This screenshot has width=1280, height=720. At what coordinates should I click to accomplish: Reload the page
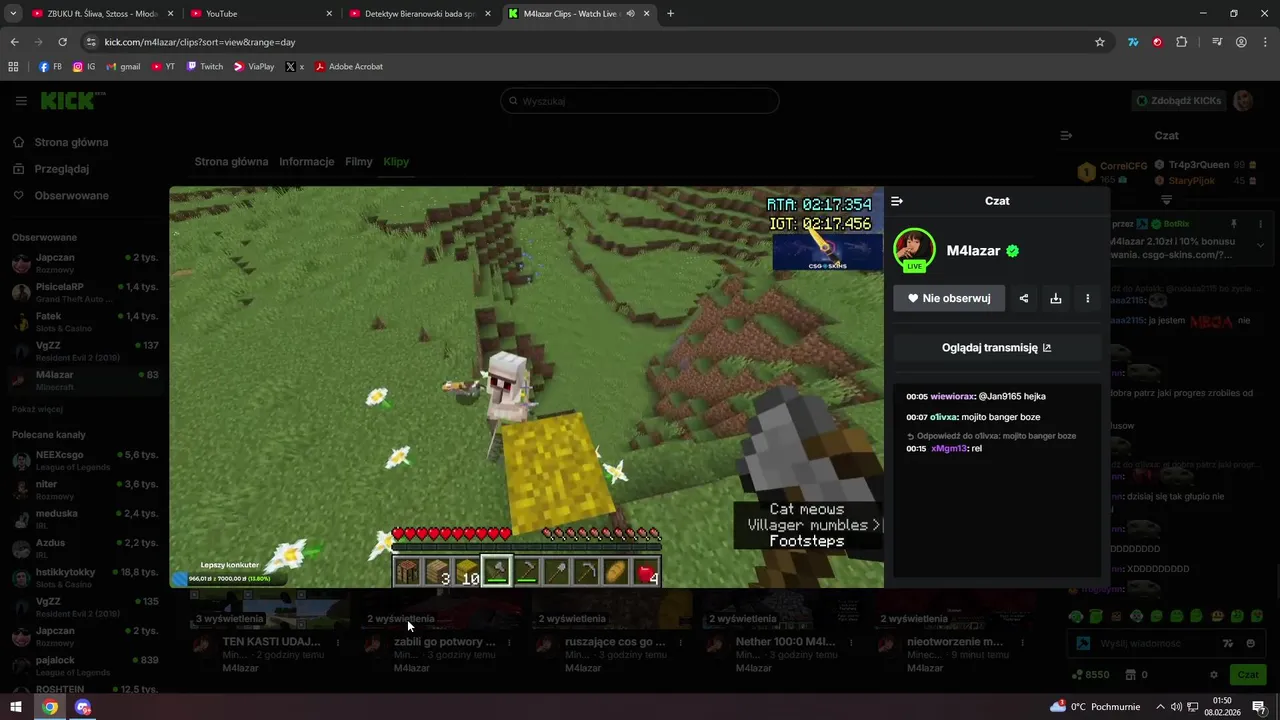tap(62, 42)
